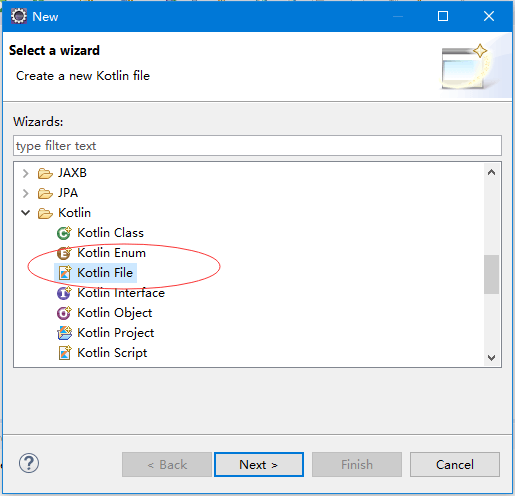Select the Kotlin Project label
The image size is (515, 496).
coord(116,333)
